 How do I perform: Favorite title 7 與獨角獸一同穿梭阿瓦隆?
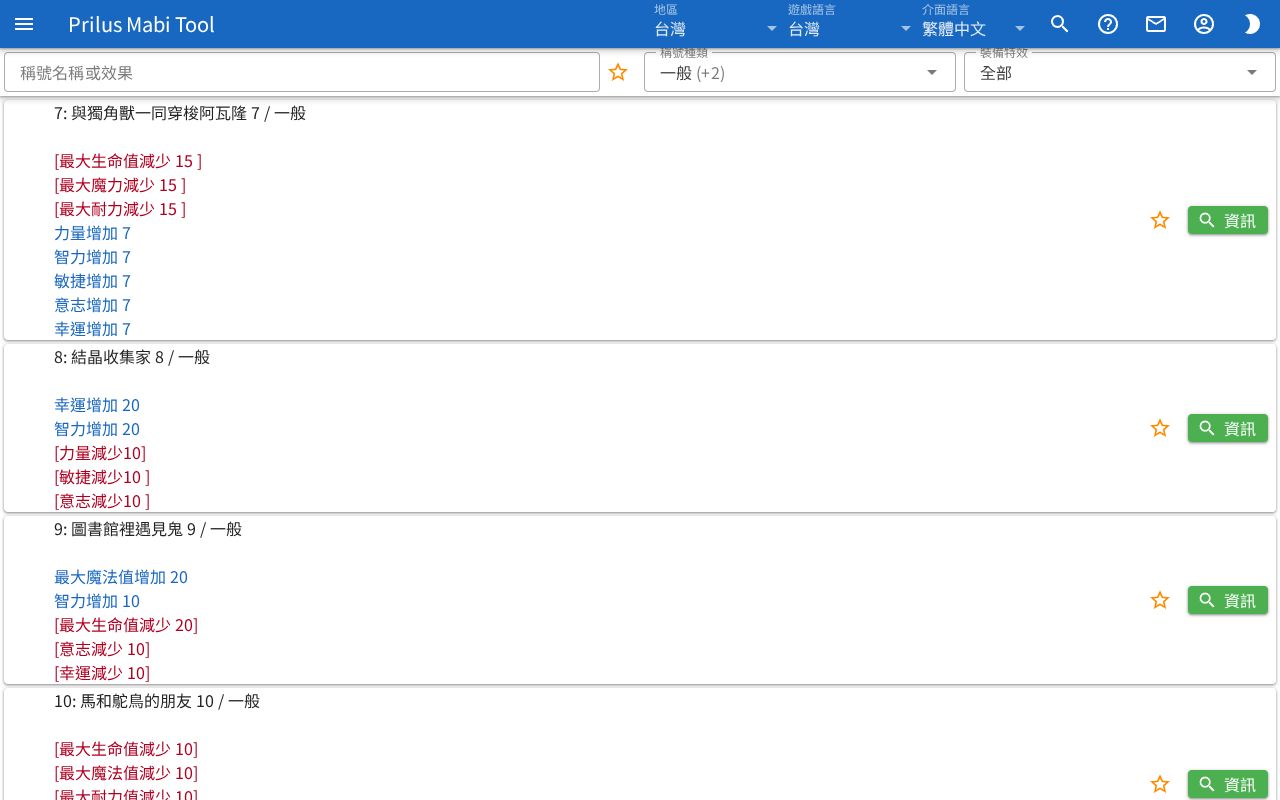1160,220
